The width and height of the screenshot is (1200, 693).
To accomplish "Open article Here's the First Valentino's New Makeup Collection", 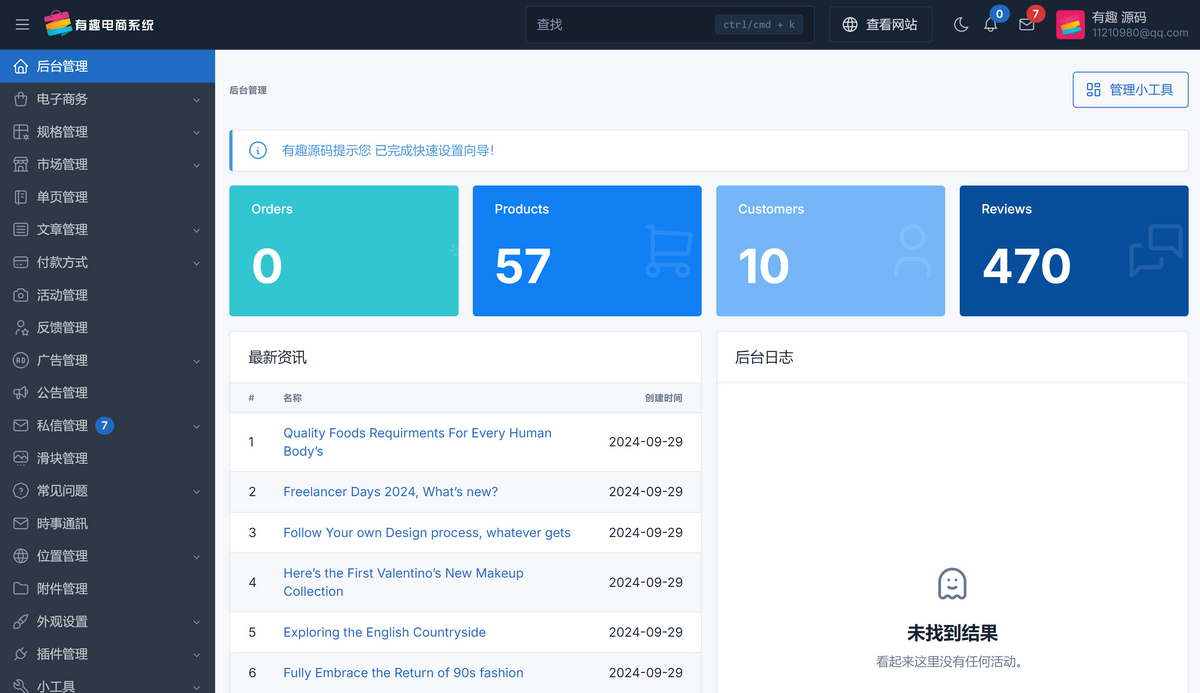I will point(403,582).
